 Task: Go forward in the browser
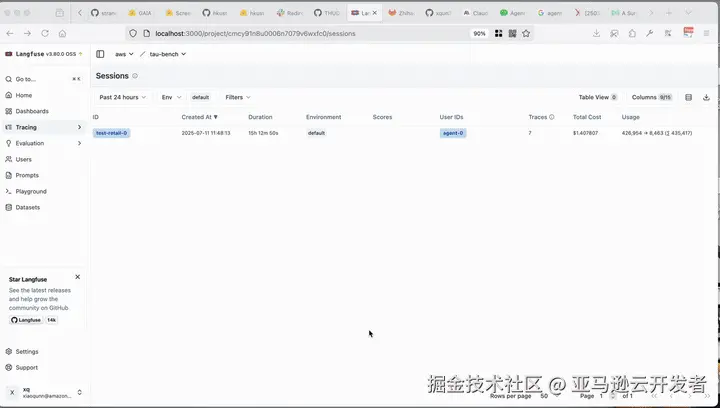coord(27,34)
